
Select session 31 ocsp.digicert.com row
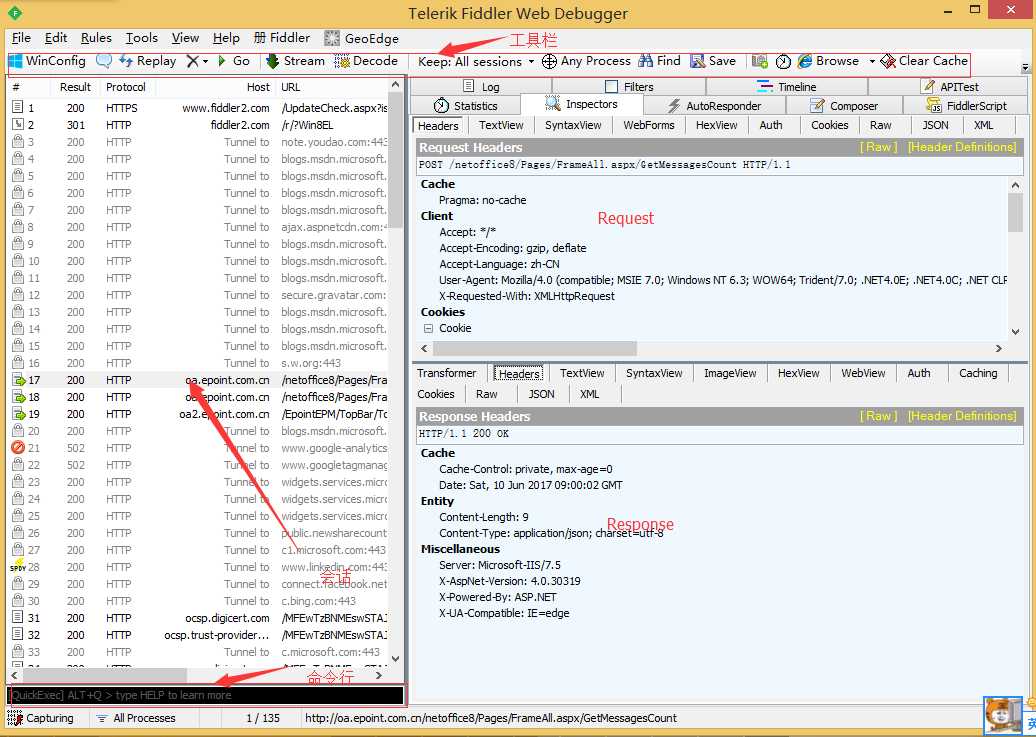click(x=198, y=618)
